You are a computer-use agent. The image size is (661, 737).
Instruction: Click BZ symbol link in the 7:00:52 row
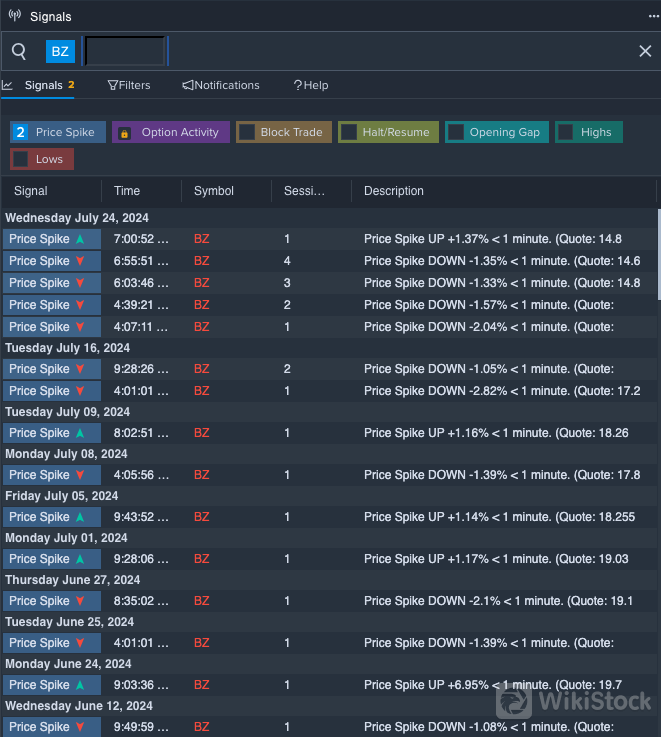(x=202, y=239)
